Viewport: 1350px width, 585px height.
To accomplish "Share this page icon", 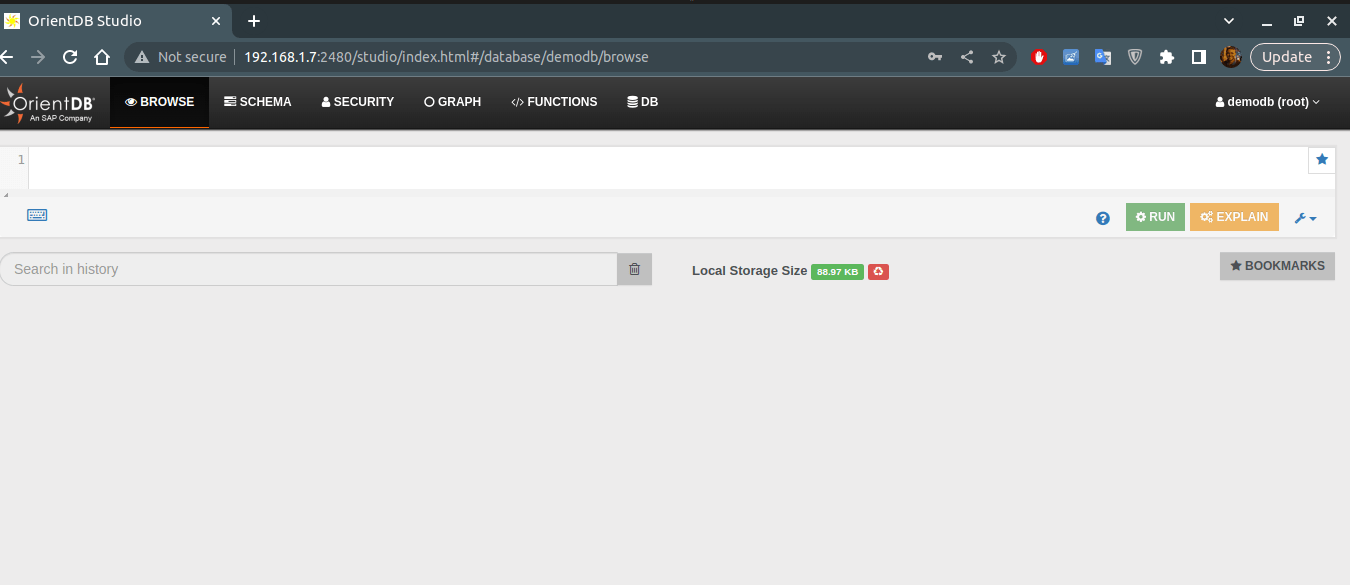I will 967,57.
